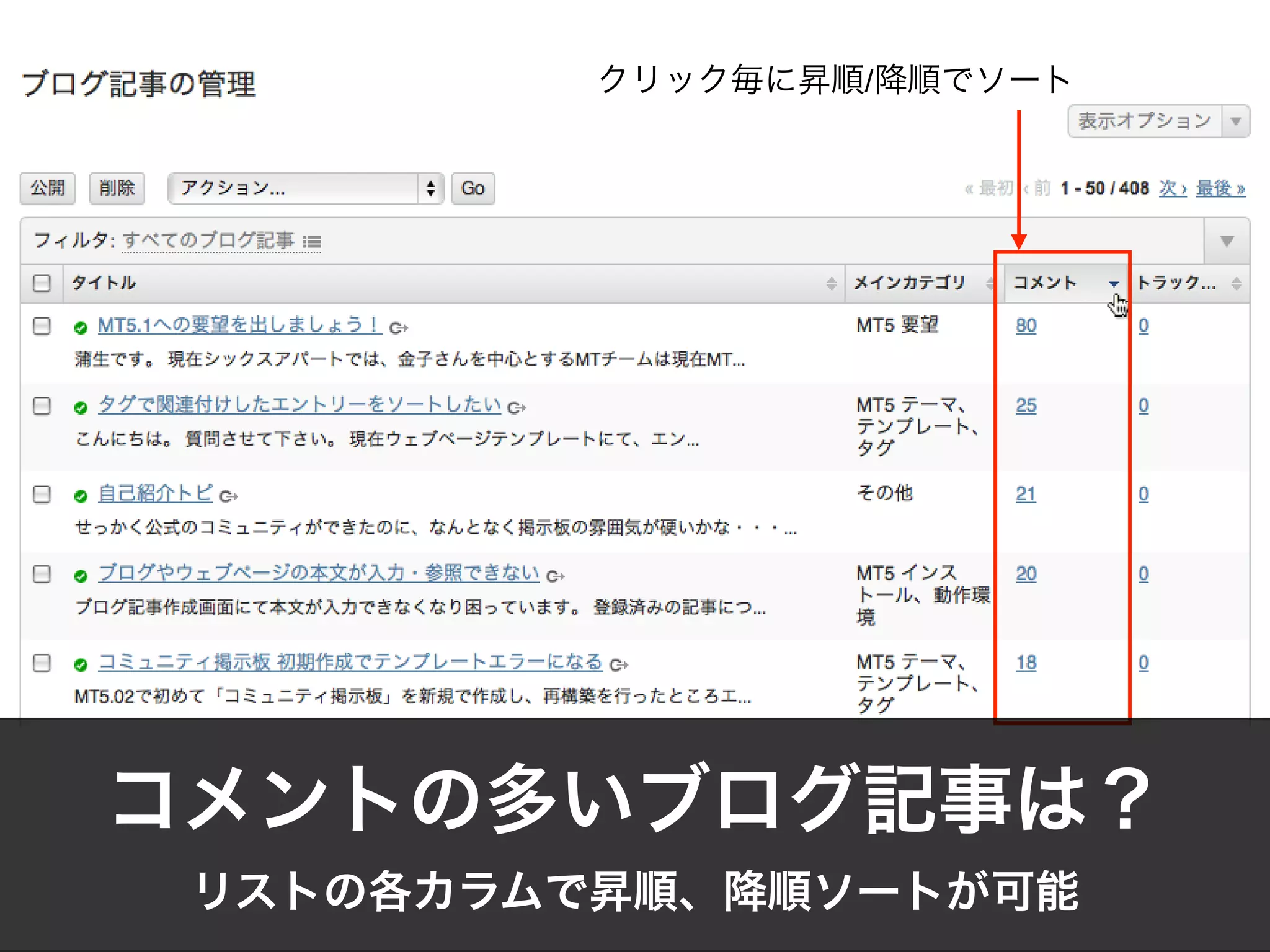Click the view-entry icon next to MT5.1への要望を出しましょう！

[398, 327]
